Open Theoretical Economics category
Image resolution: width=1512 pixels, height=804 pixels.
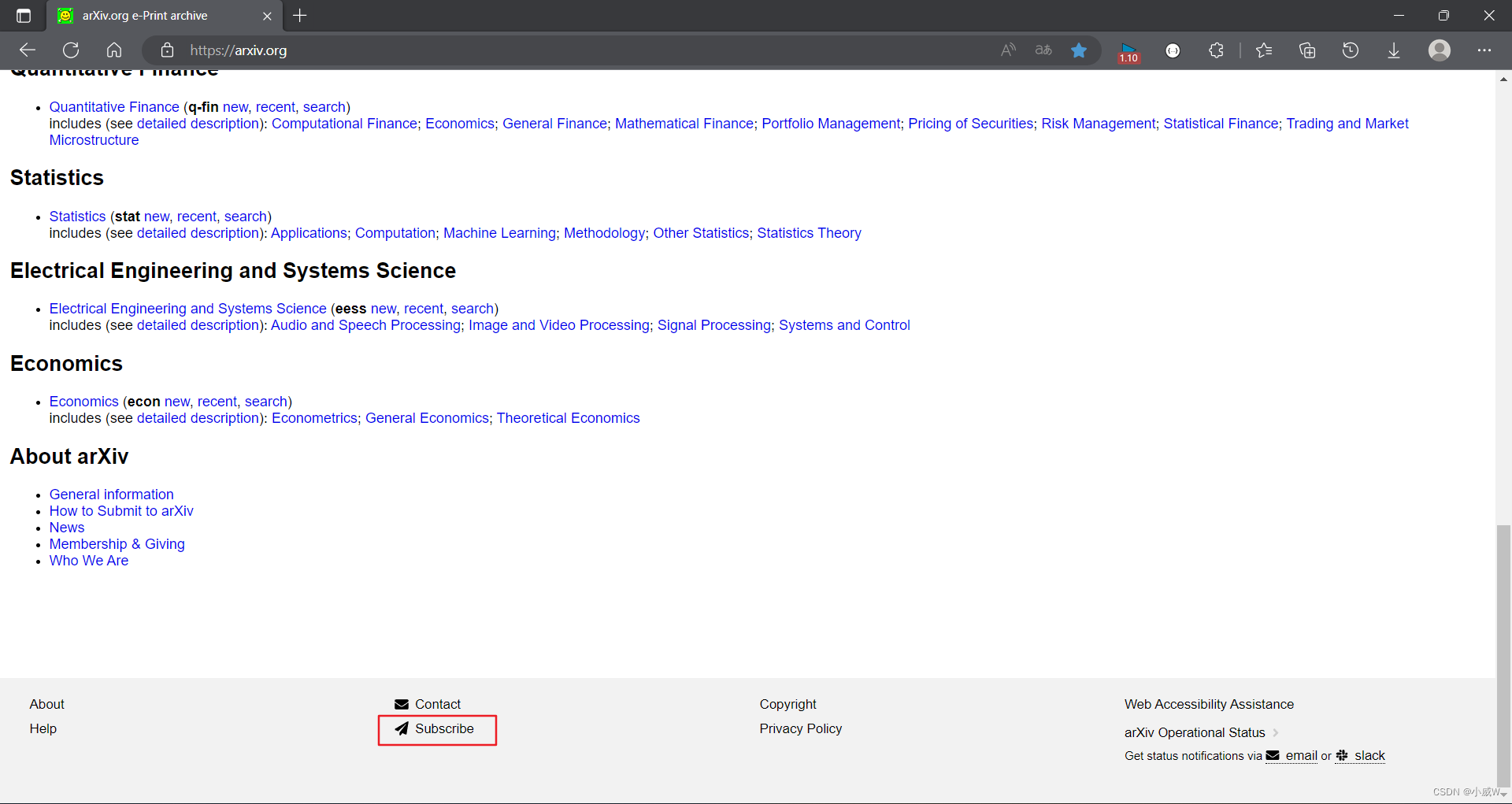568,418
